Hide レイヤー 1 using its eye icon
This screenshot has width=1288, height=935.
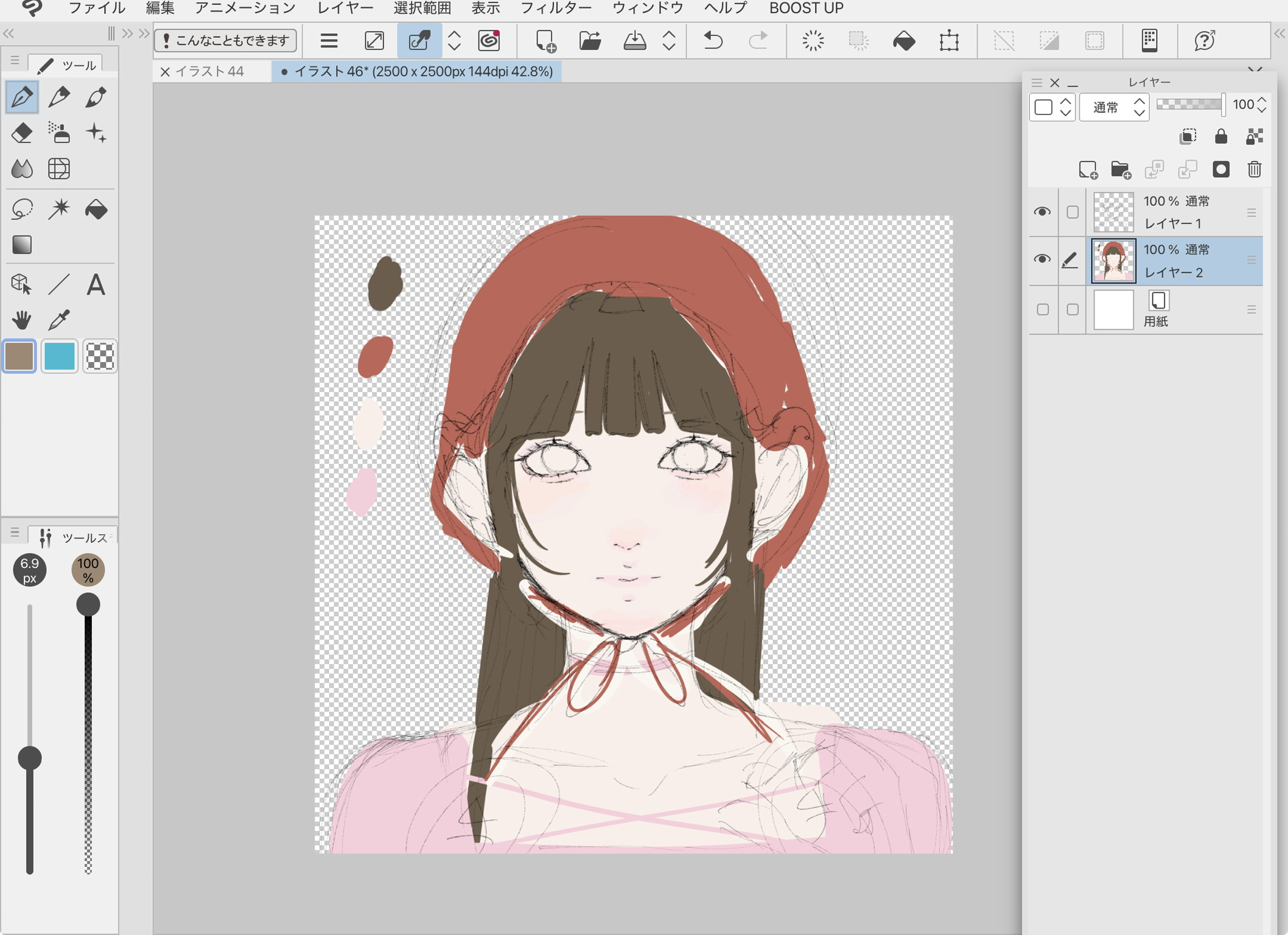pyautogui.click(x=1042, y=212)
